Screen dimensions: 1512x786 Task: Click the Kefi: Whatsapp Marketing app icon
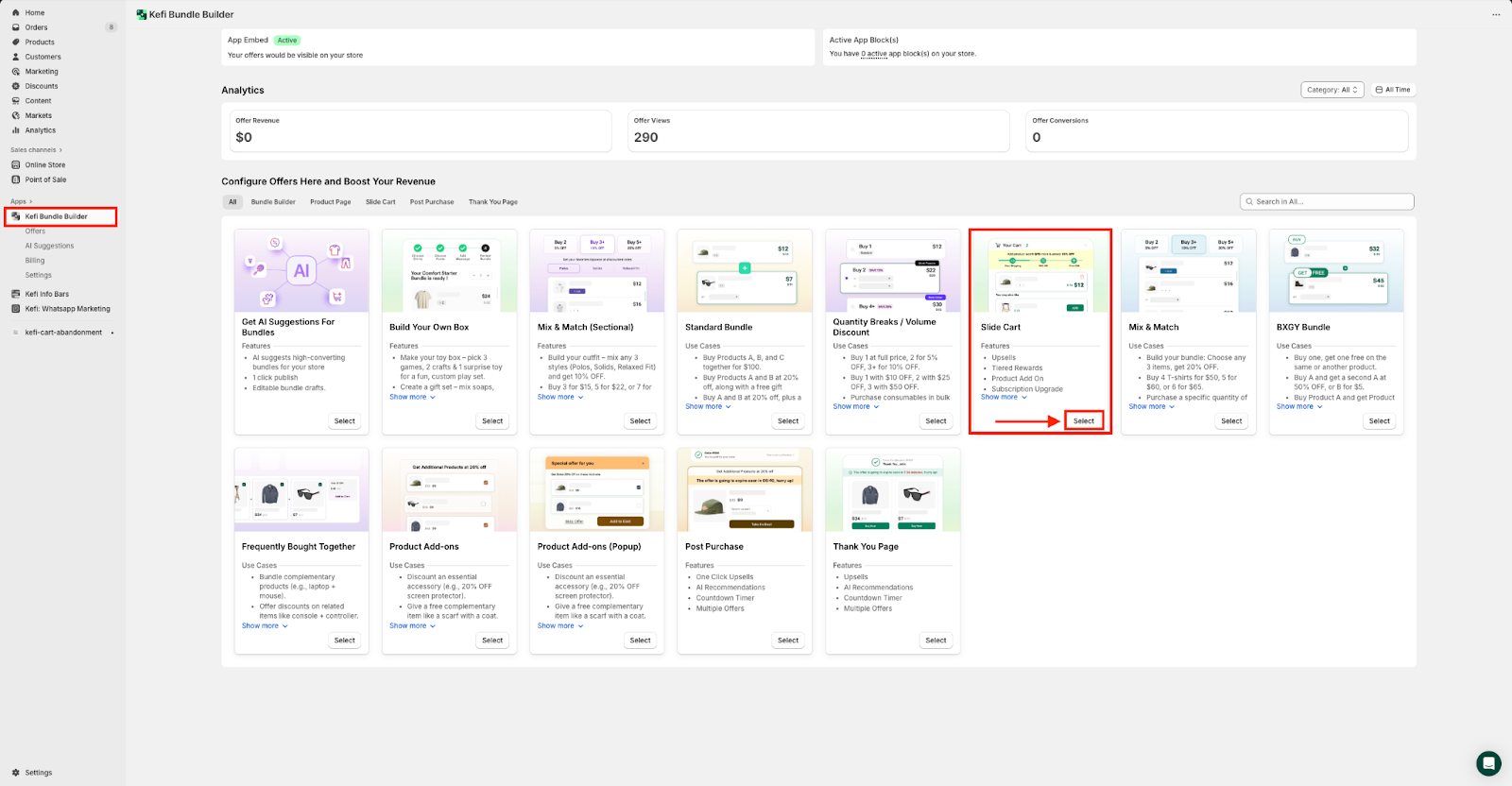pyautogui.click(x=16, y=309)
